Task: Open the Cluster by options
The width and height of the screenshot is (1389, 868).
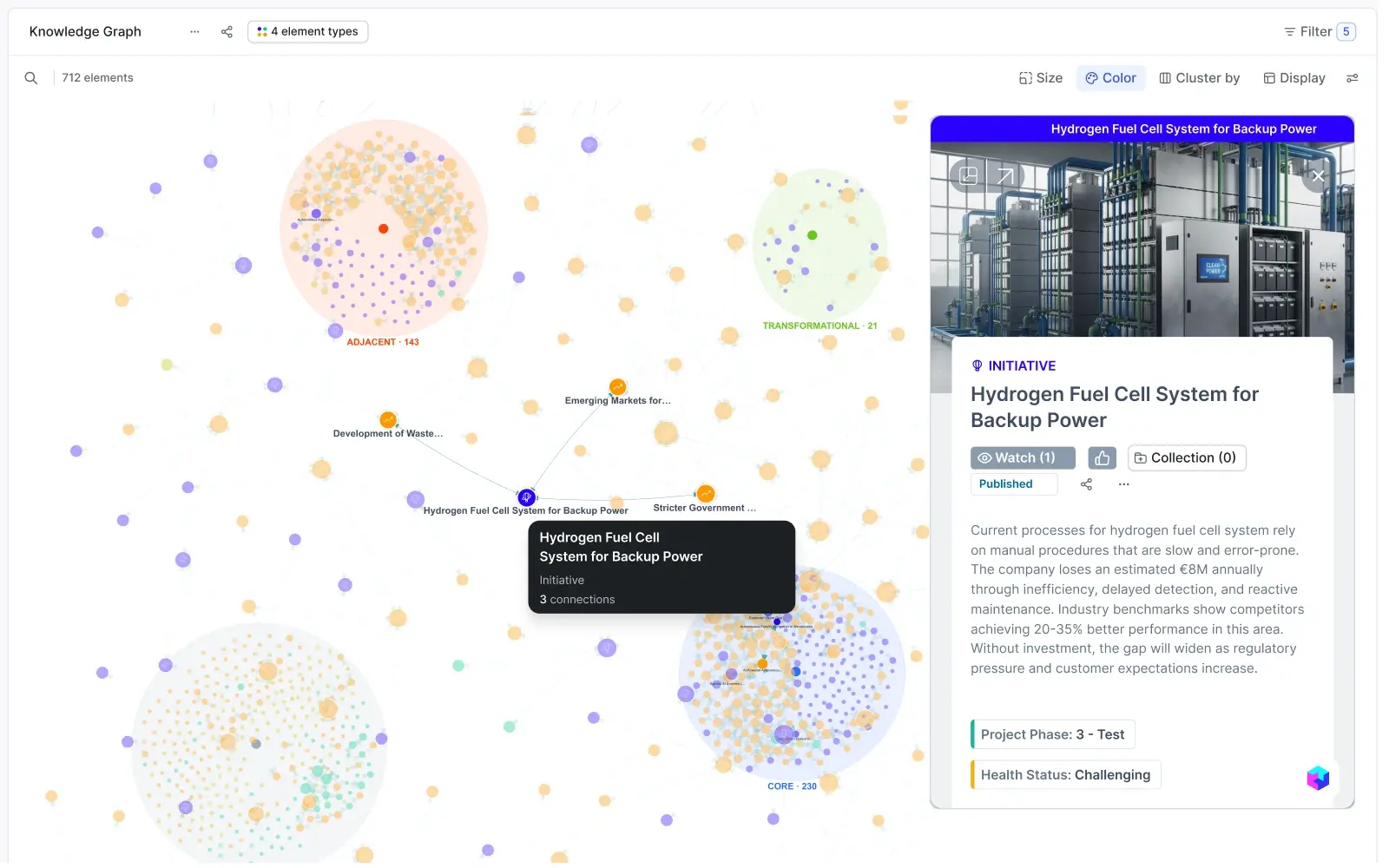Action: 1200,78
